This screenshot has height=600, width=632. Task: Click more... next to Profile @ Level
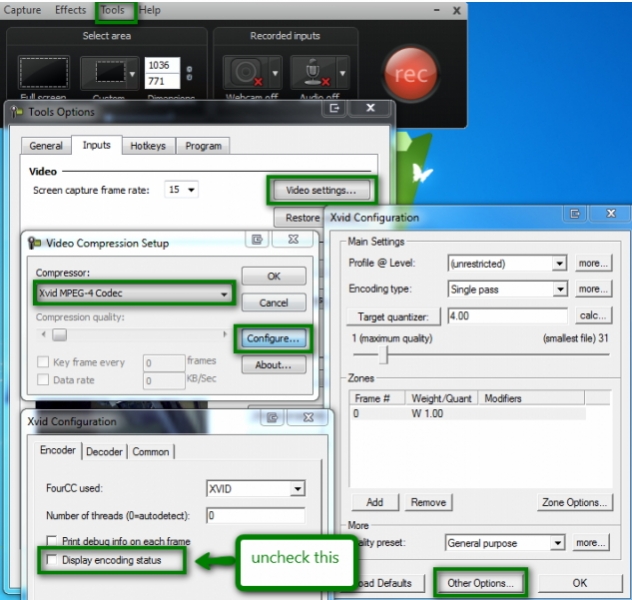coord(593,263)
